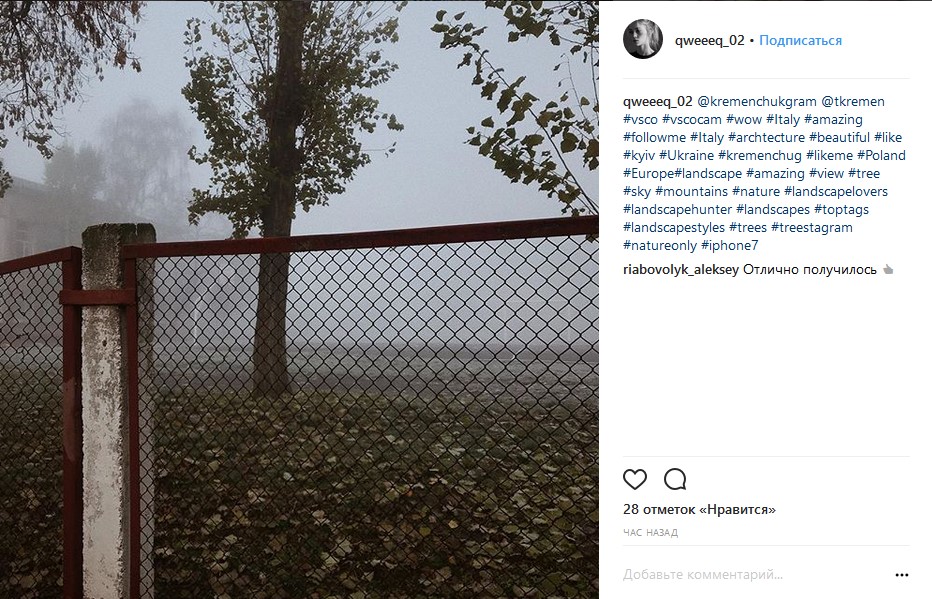The height and width of the screenshot is (599, 932).
Task: Open comments via speech bubble icon
Action: 675,479
